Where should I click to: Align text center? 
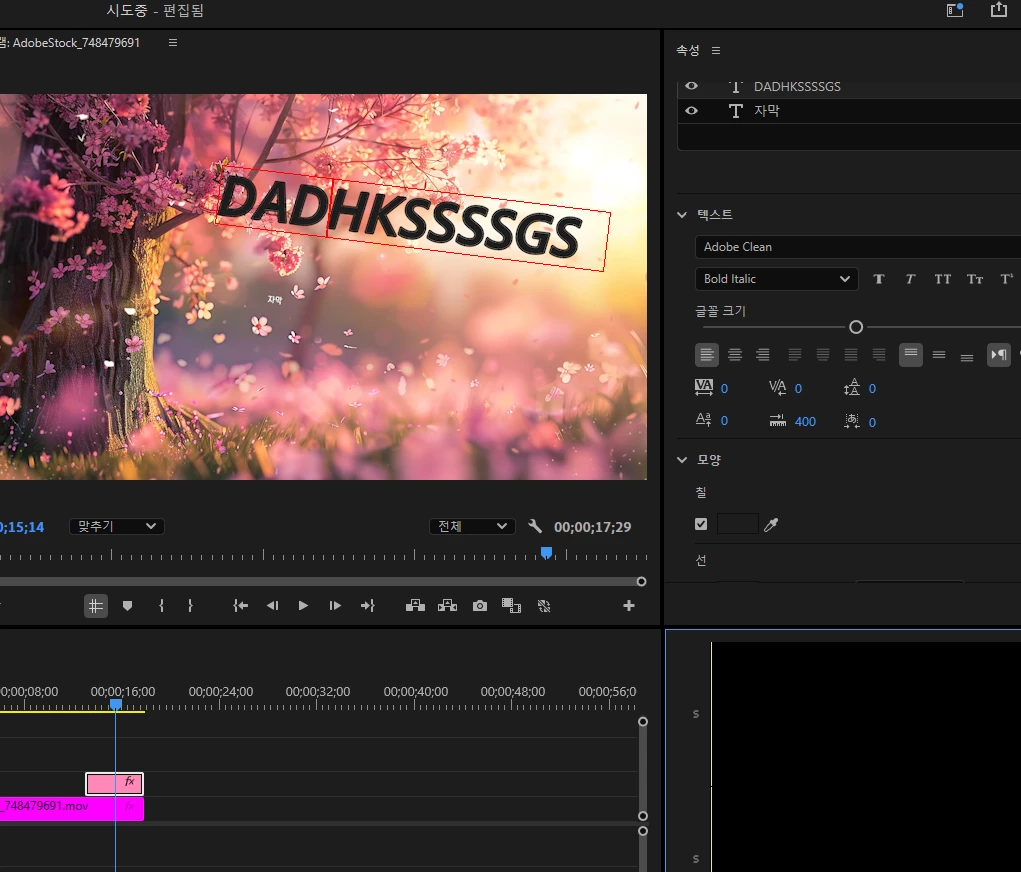(x=734, y=355)
